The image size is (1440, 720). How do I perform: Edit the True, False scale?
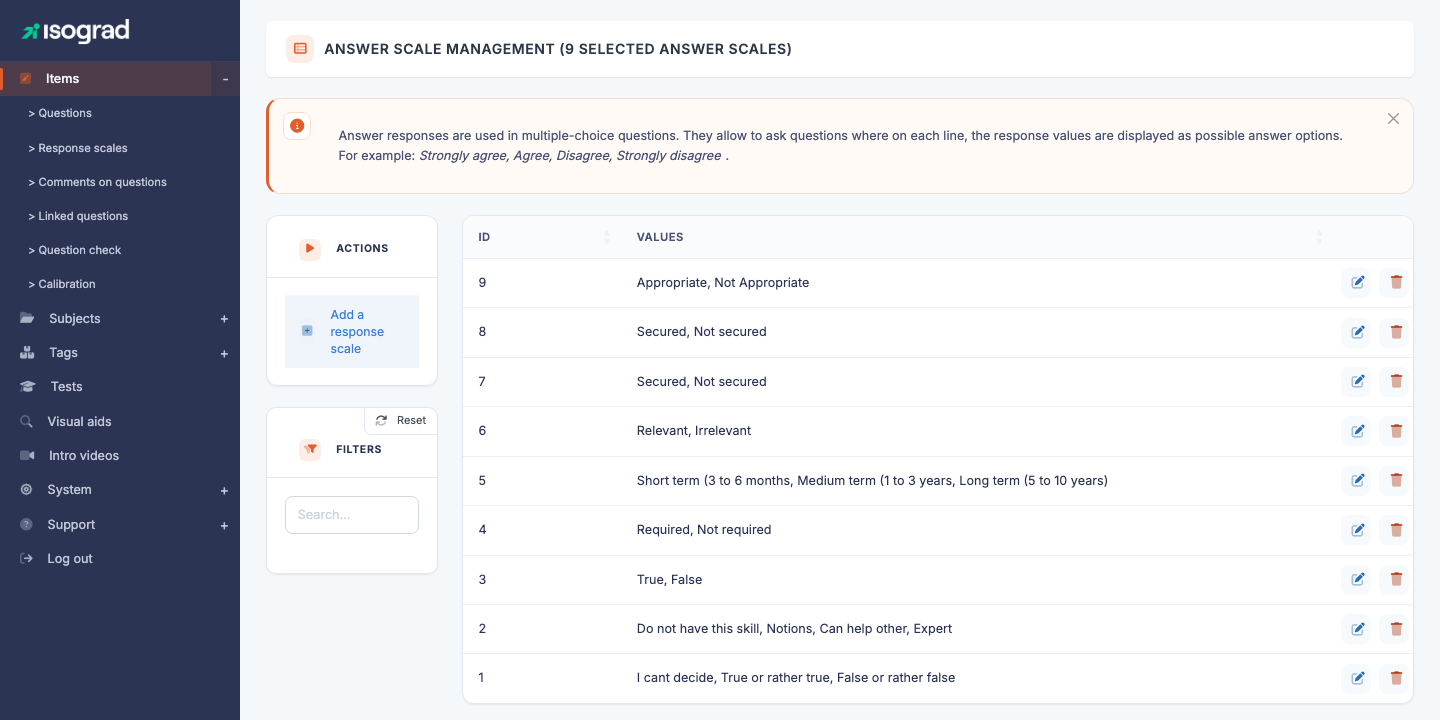point(1357,579)
